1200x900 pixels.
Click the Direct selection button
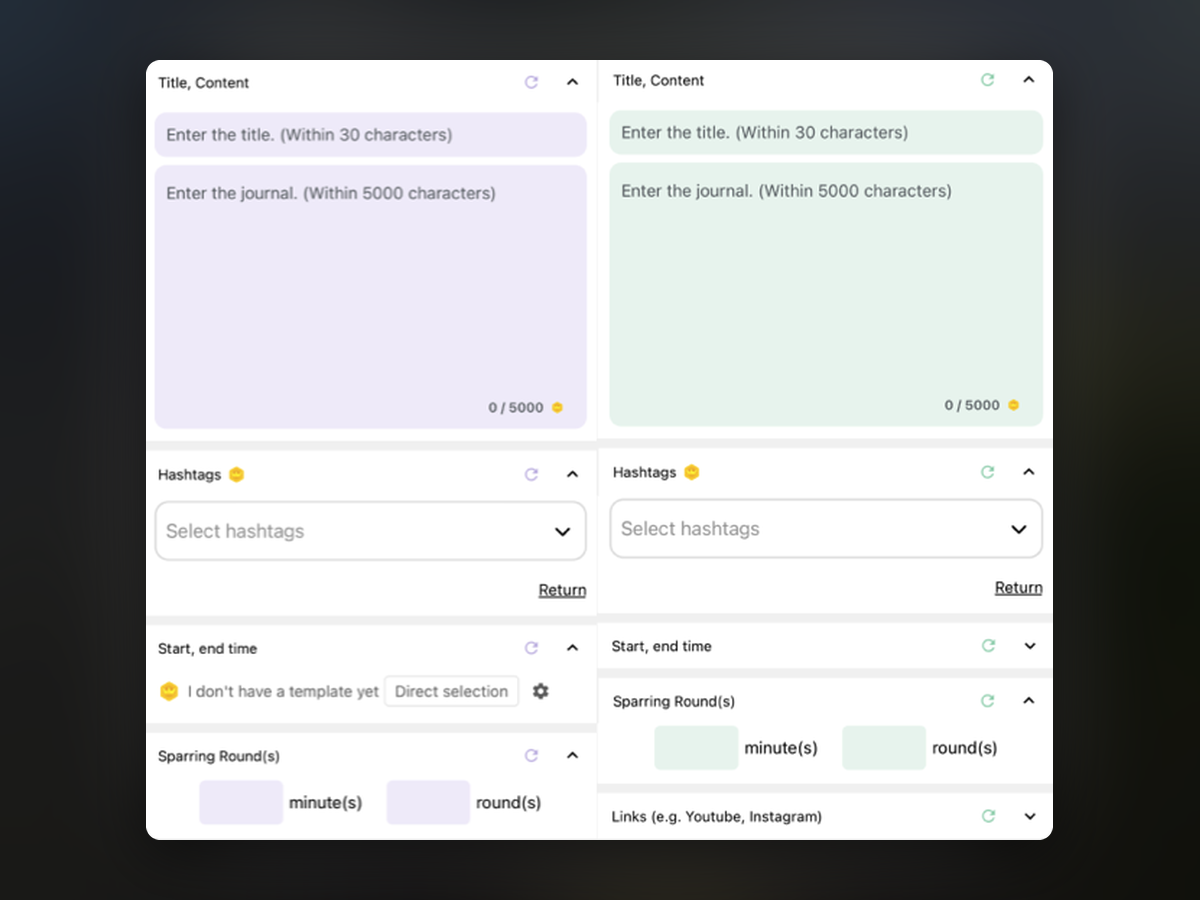451,691
